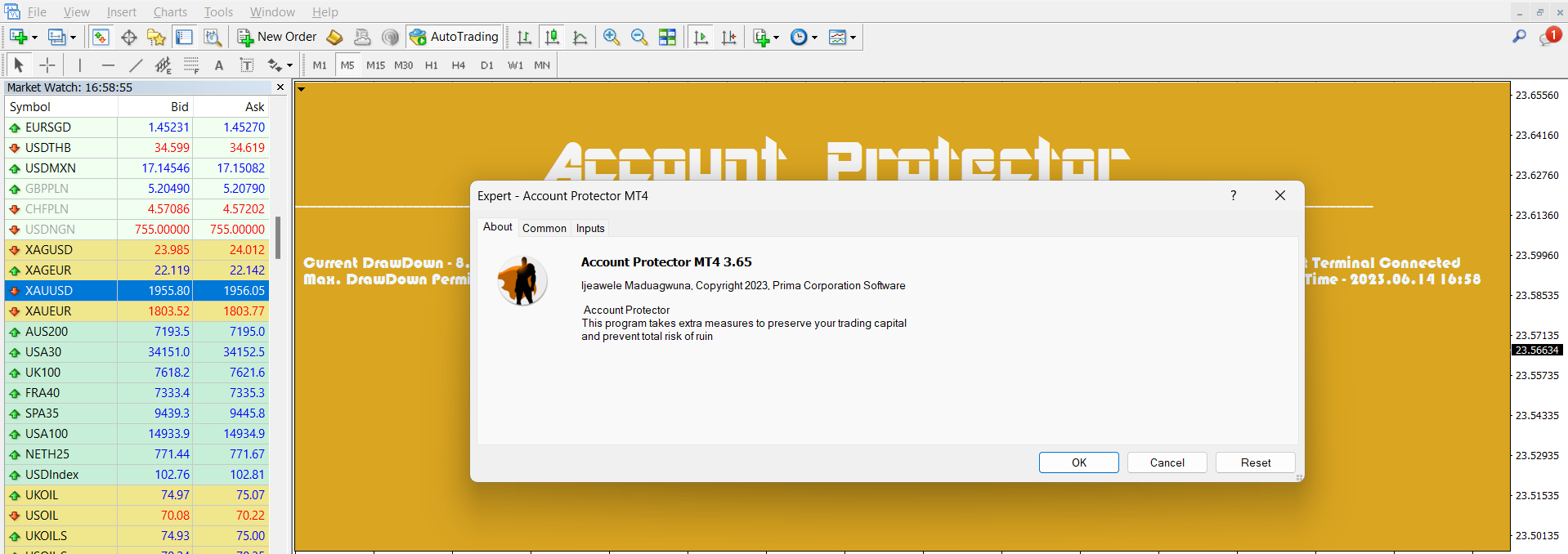Switch to the Inputs tab

pos(590,228)
